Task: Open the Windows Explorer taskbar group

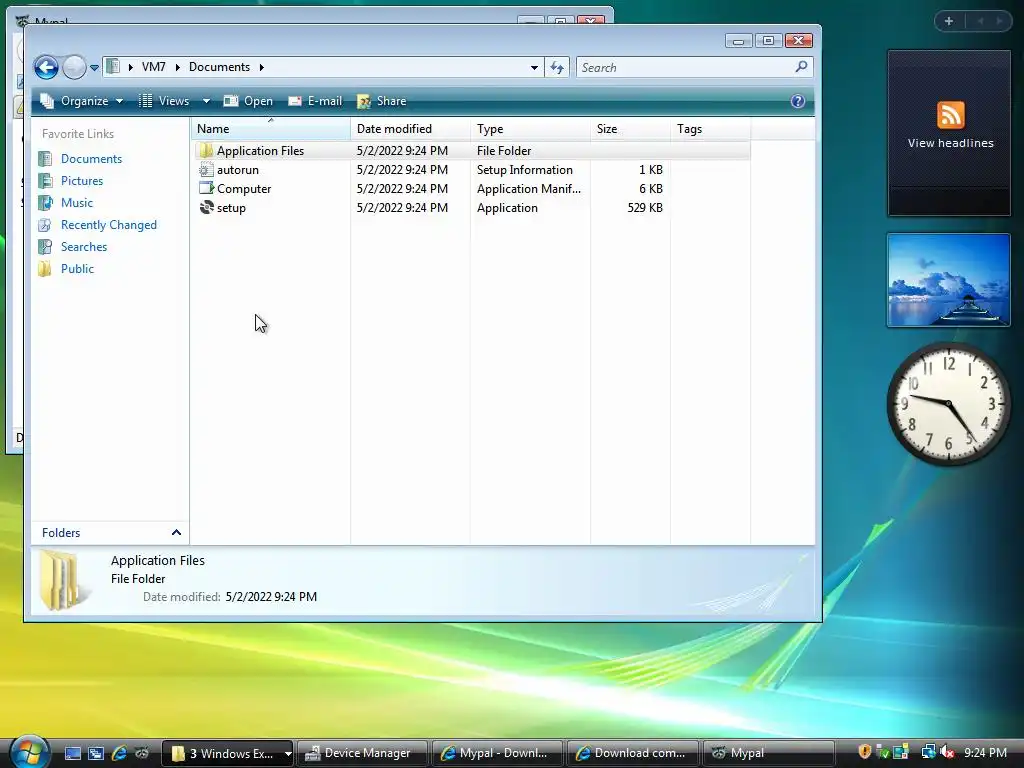Action: coord(227,754)
